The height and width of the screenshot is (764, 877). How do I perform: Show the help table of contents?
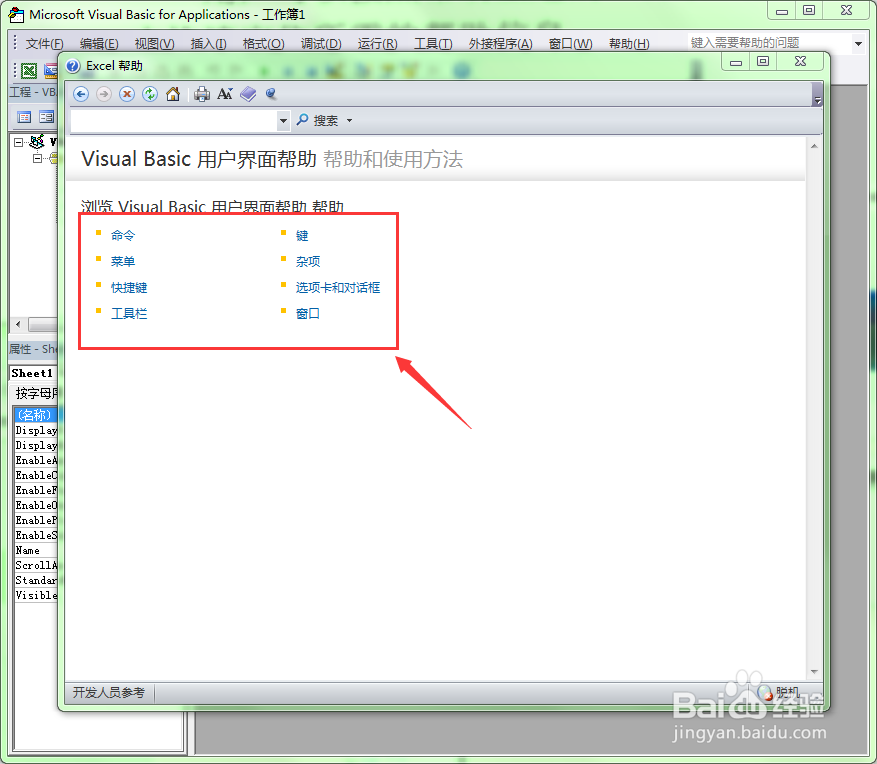coord(248,94)
